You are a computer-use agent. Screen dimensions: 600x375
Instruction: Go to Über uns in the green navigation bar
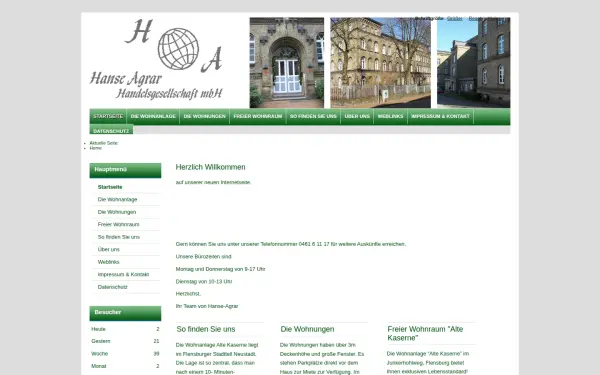(357, 116)
